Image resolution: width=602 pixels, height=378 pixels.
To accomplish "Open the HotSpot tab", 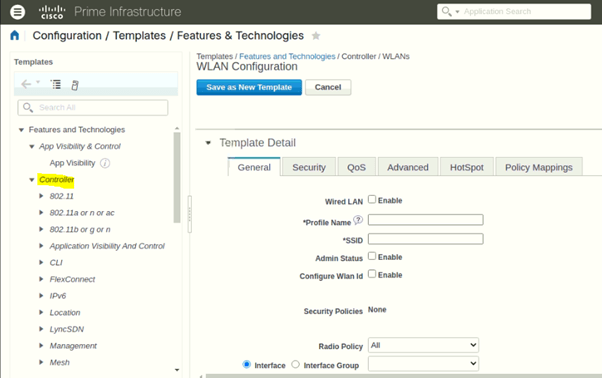I will click(x=467, y=167).
